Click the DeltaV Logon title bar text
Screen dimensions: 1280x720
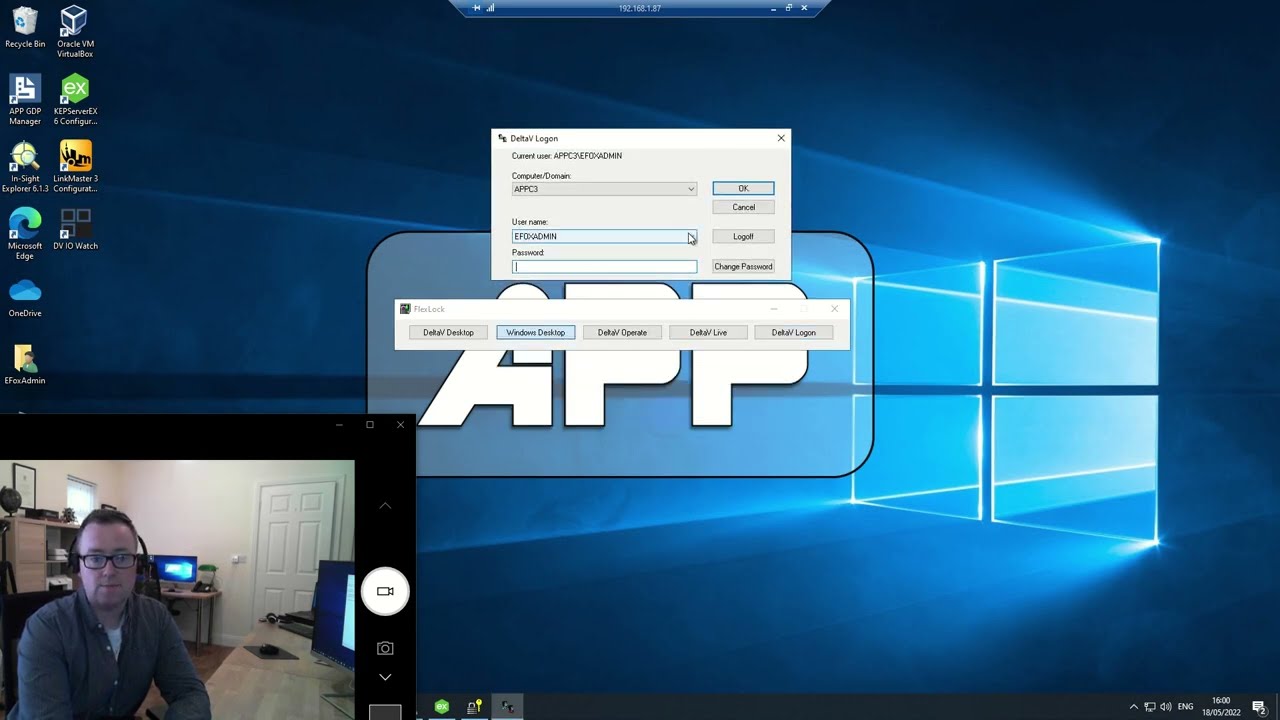tap(534, 138)
